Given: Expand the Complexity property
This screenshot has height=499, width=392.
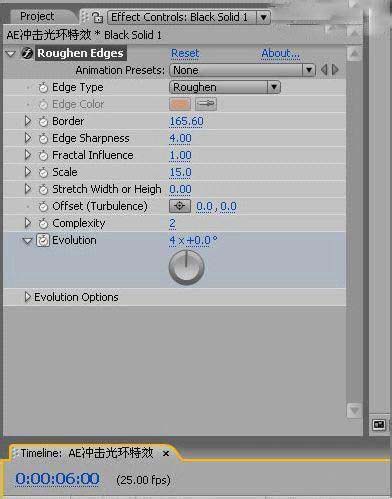Looking at the screenshot, I should pos(28,223).
